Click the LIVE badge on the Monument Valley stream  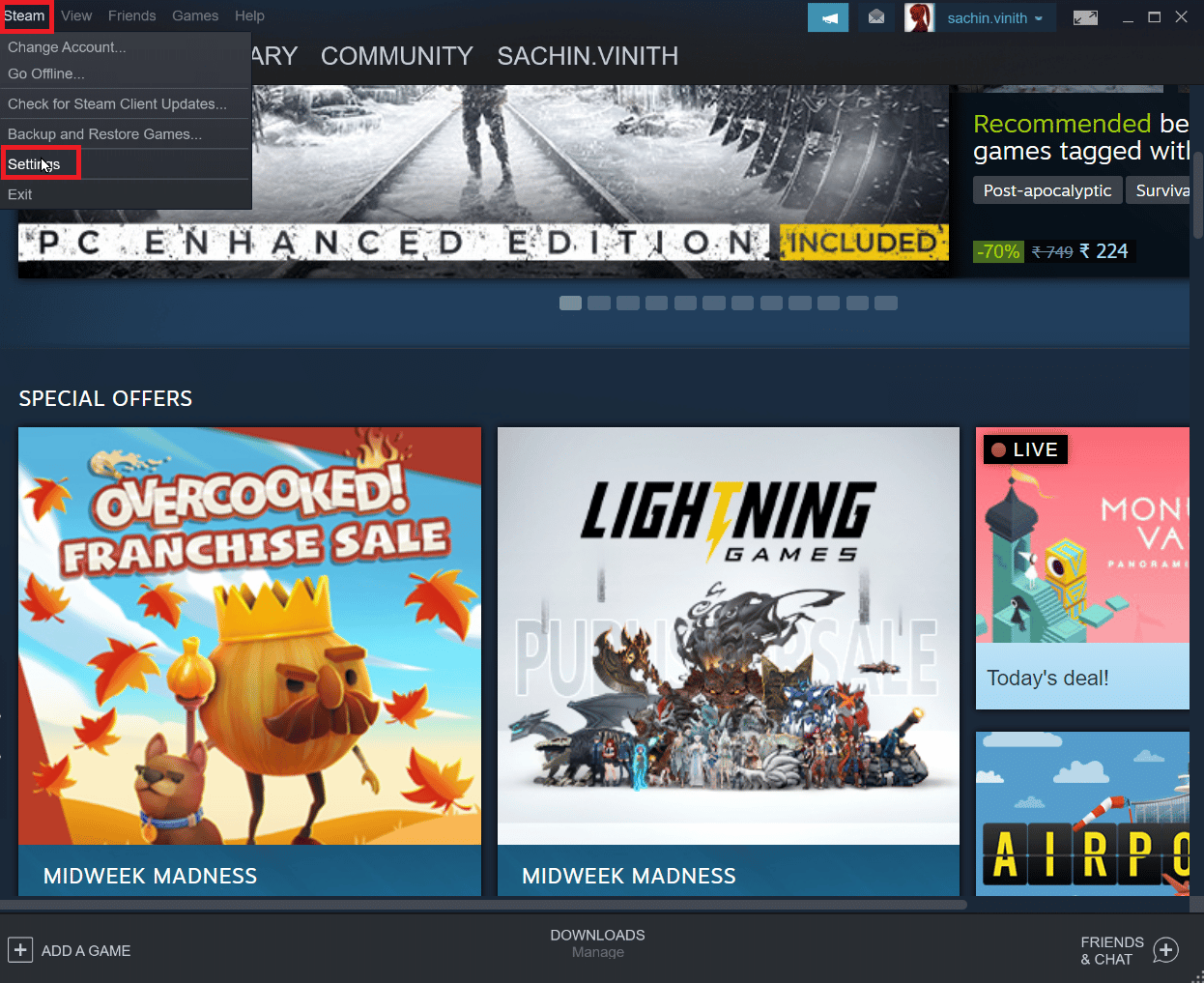click(x=1024, y=448)
